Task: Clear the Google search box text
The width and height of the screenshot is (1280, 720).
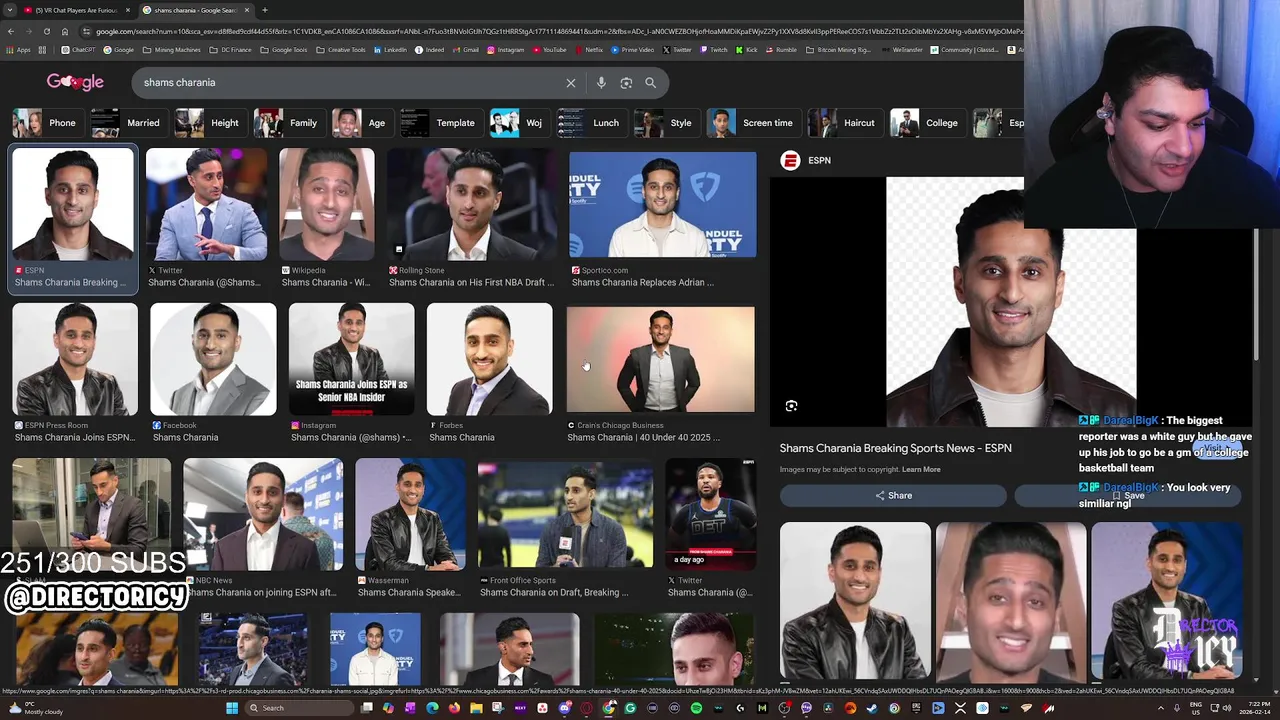Action: click(x=571, y=83)
